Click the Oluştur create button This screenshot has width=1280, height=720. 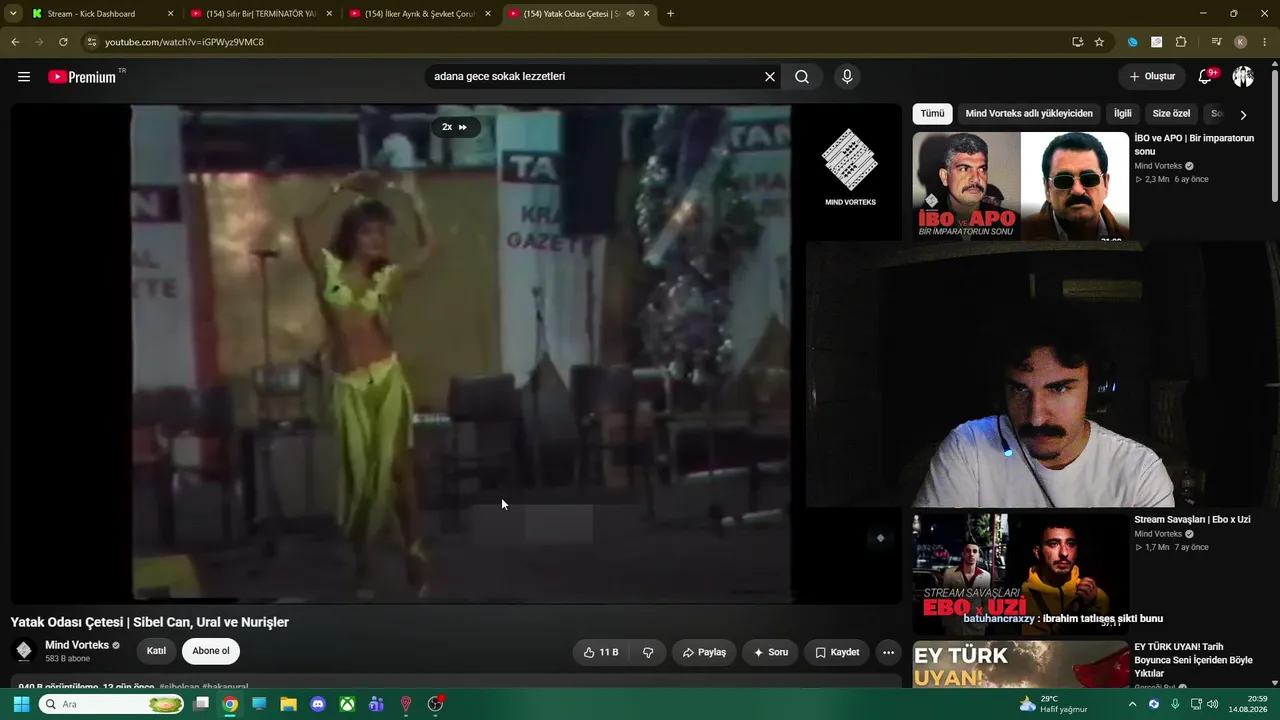(x=1152, y=77)
